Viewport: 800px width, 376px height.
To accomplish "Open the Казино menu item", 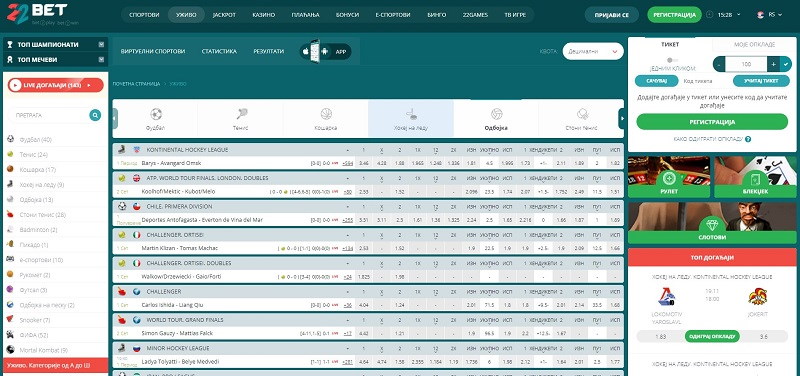I will tap(263, 15).
